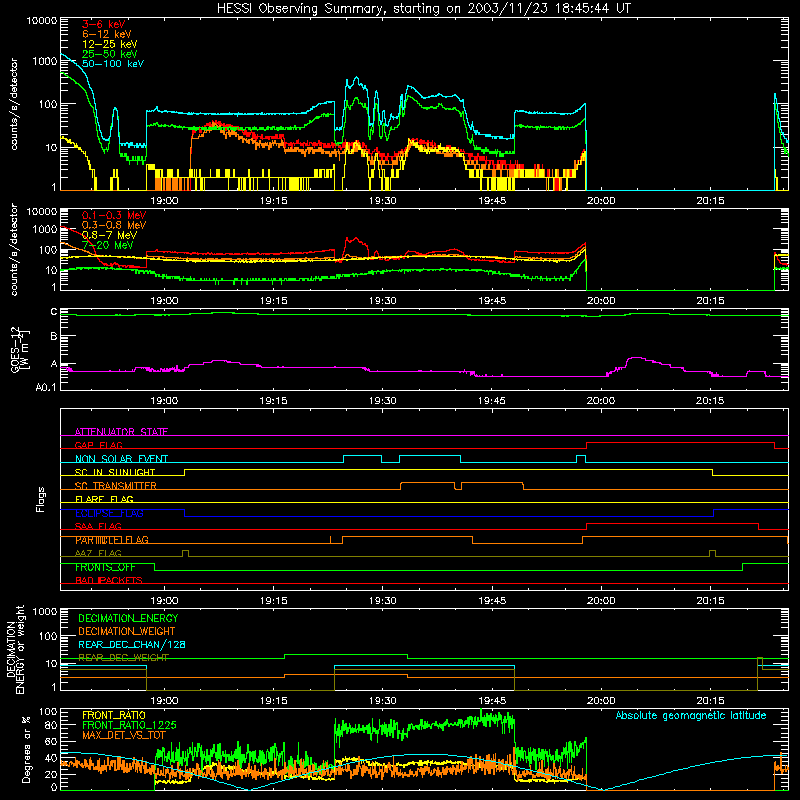800x800 pixels.
Task: Click counts/s/detector axis label of keV panel
Action: click(14, 104)
